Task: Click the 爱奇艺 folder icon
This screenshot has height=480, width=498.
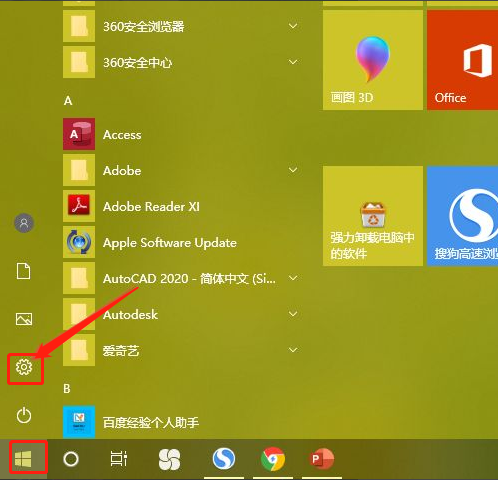Action: [79, 350]
